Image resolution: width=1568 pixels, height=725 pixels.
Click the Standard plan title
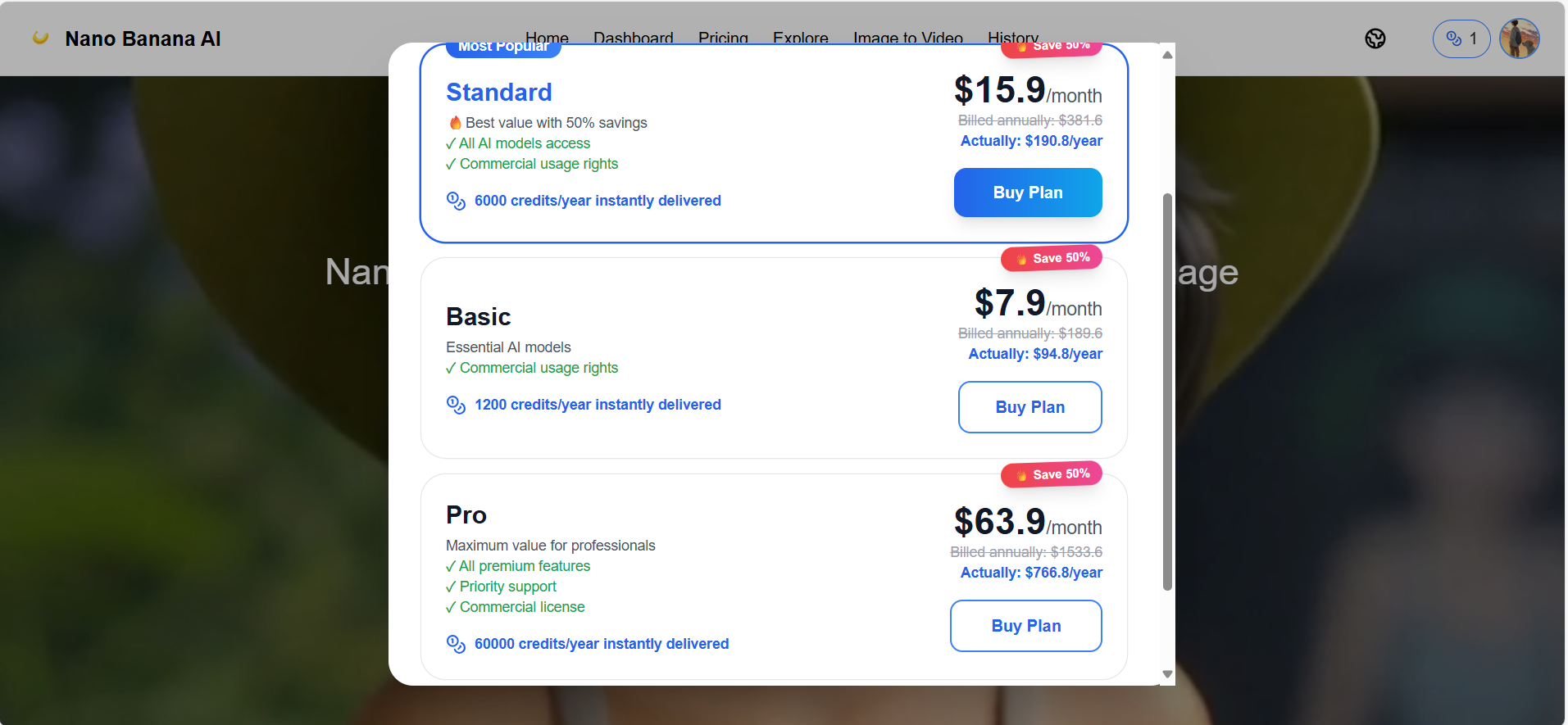(x=498, y=93)
